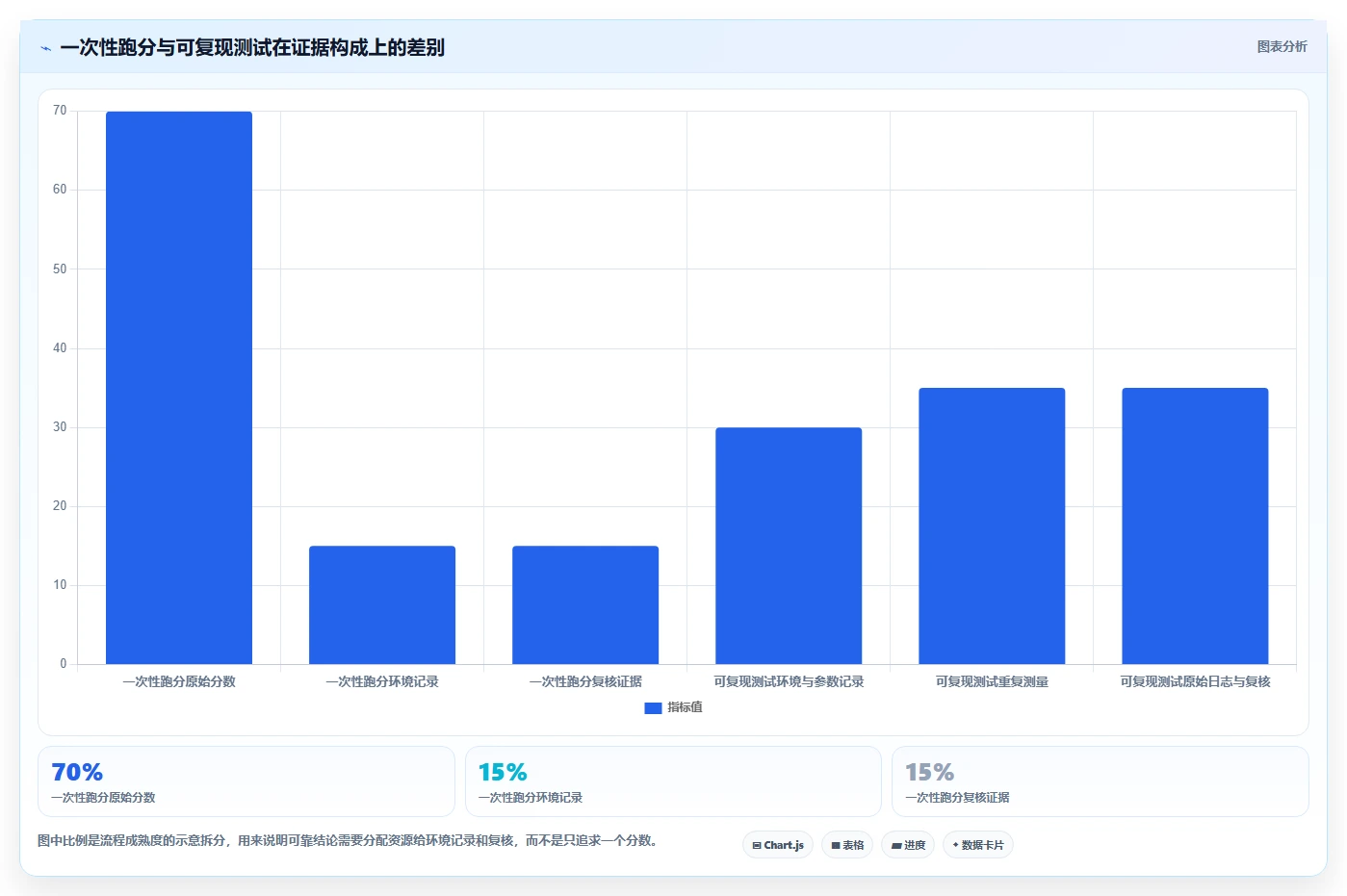
Task: Select the 进度 tag chip
Action: click(908, 845)
